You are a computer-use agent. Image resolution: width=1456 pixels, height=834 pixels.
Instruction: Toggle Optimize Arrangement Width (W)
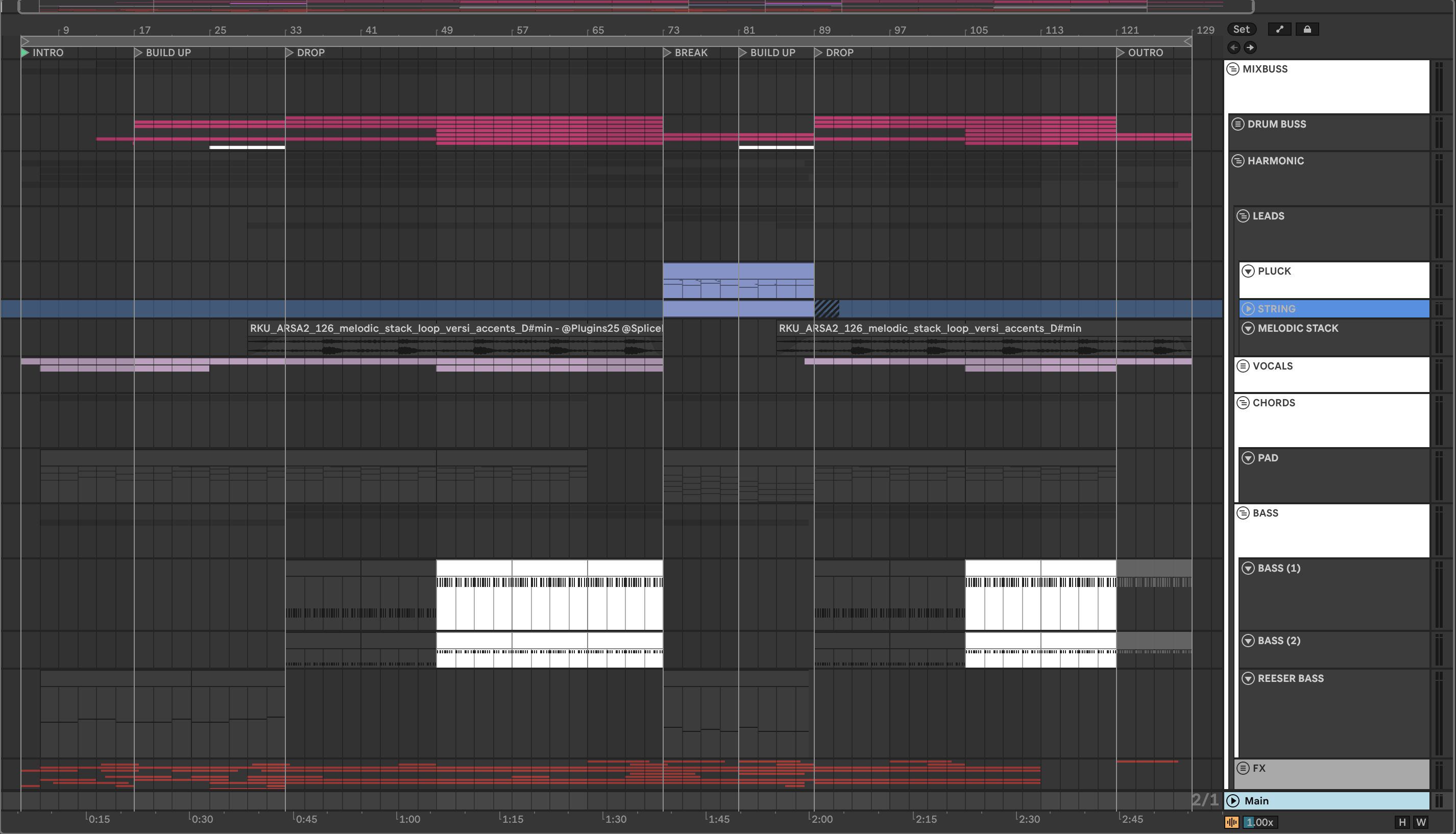(x=1421, y=822)
